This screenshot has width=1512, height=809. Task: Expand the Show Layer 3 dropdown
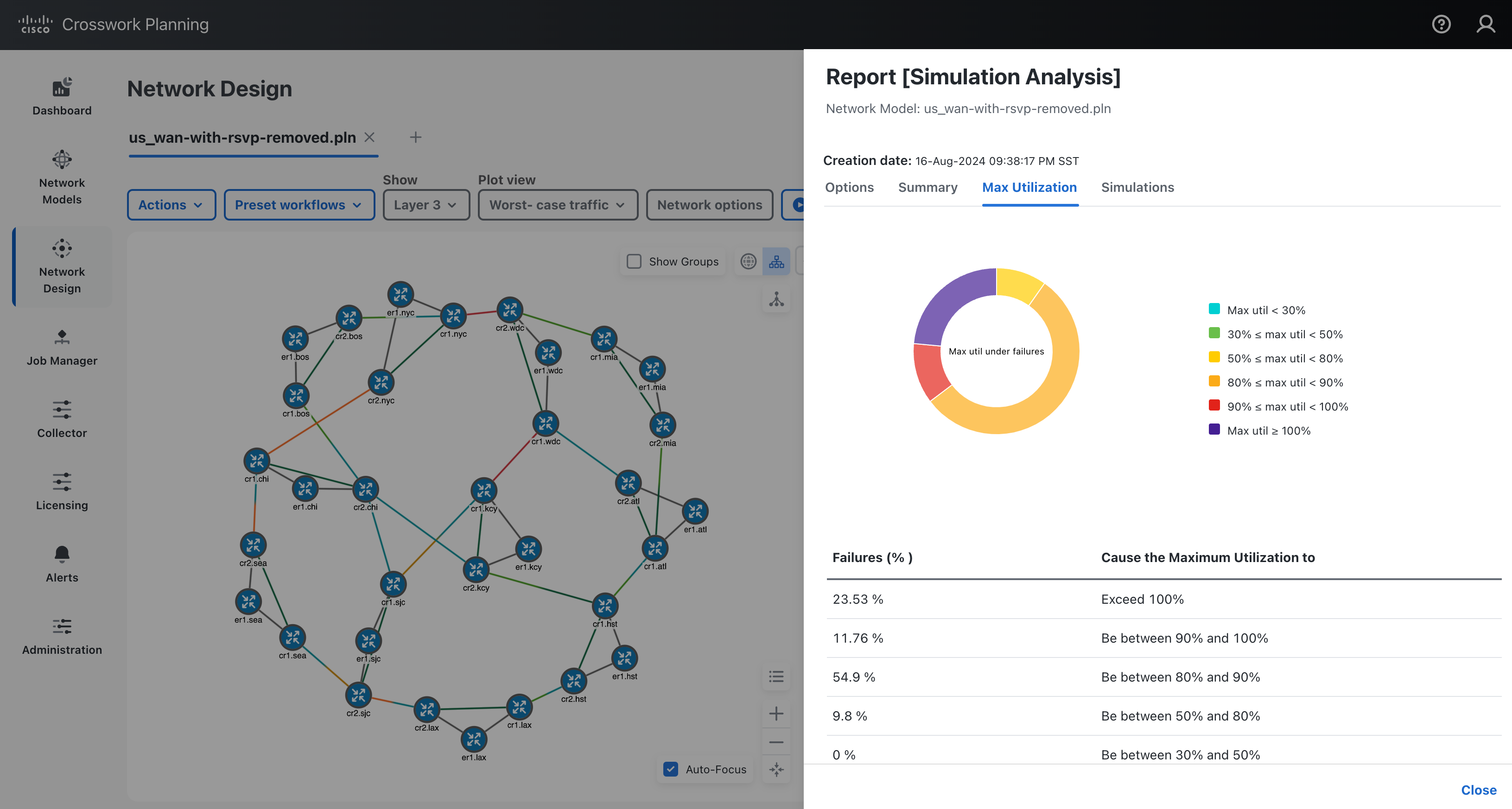(425, 205)
